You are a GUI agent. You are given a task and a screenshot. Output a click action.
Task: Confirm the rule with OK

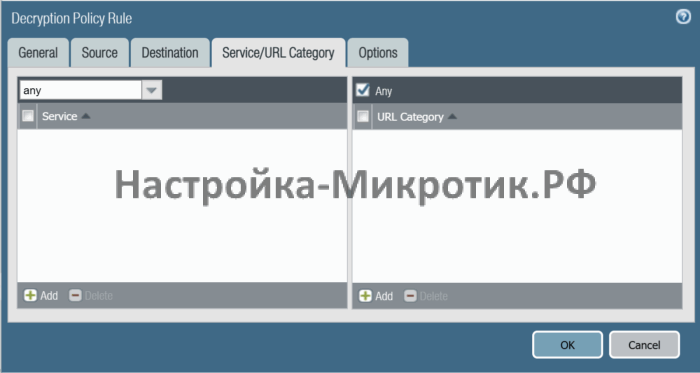click(567, 344)
